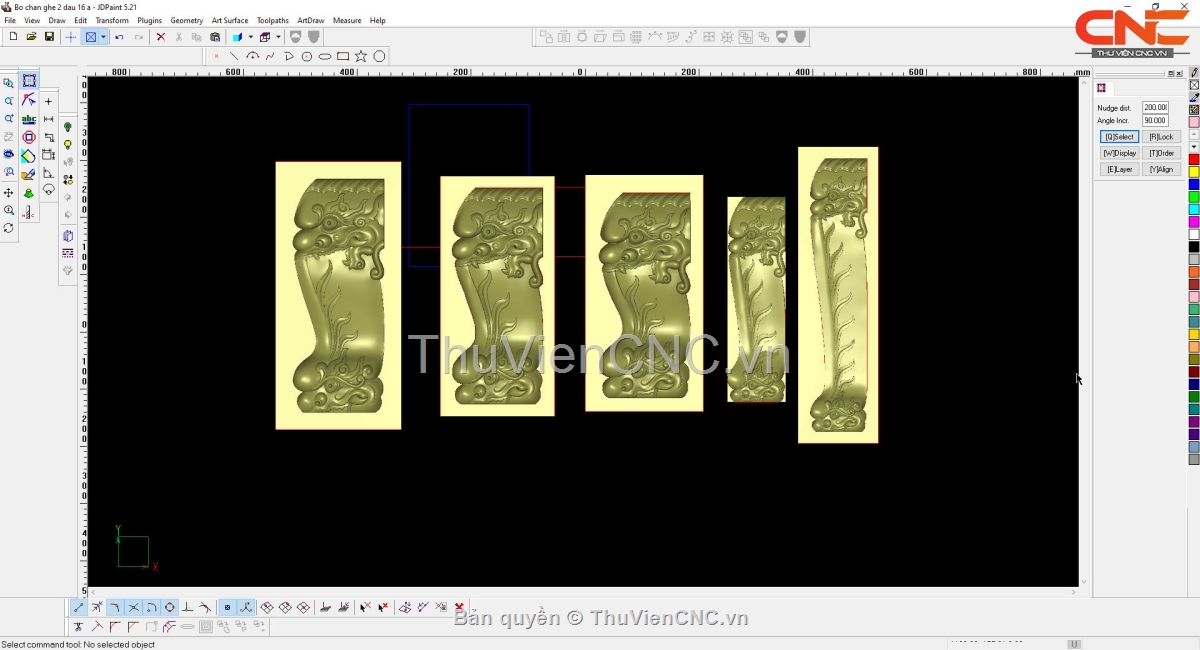Image resolution: width=1200 pixels, height=650 pixels.
Task: Pick the red color swatch
Action: click(1194, 160)
